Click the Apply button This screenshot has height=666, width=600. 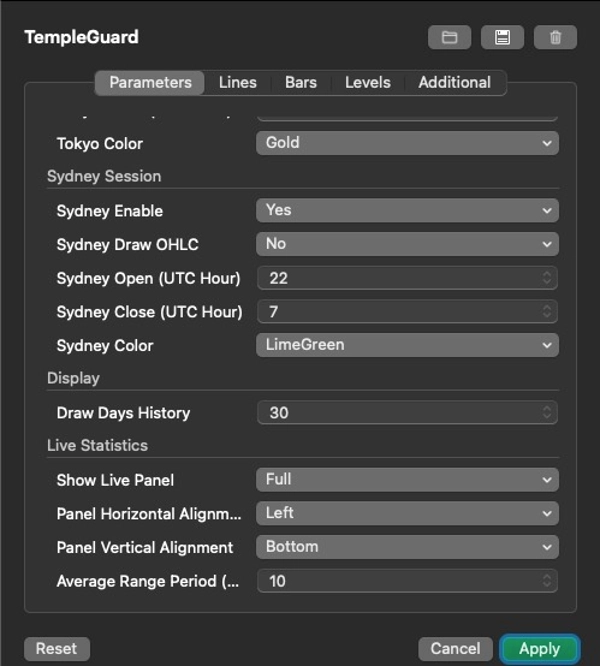click(x=540, y=649)
